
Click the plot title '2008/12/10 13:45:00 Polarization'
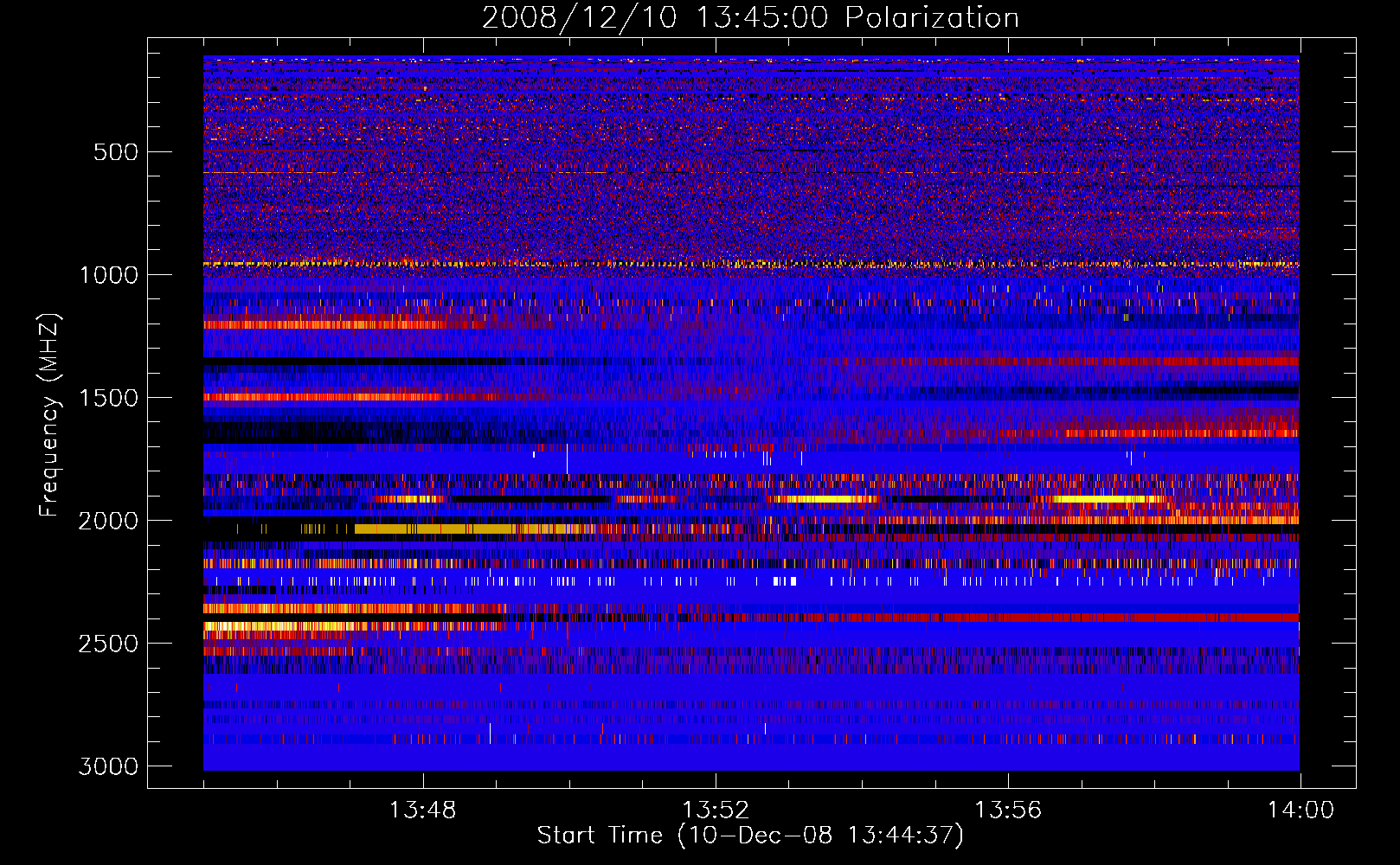point(750,17)
